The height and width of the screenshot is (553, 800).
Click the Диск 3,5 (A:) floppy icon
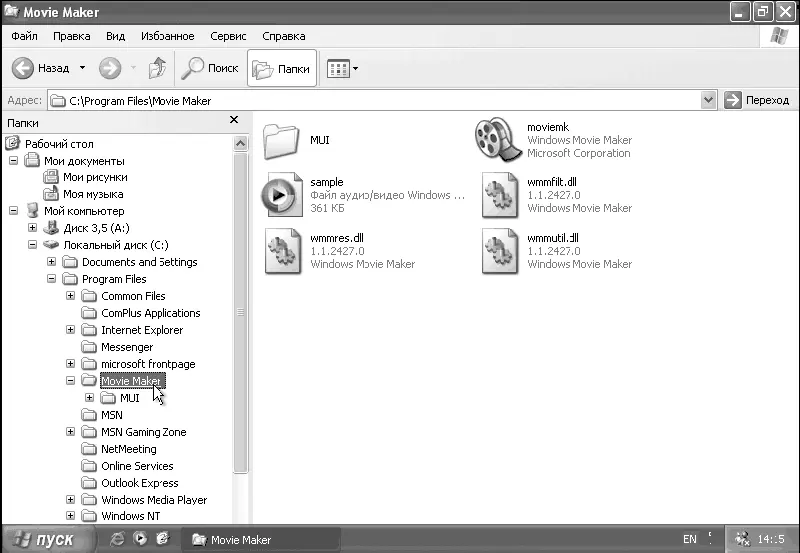(x=51, y=228)
